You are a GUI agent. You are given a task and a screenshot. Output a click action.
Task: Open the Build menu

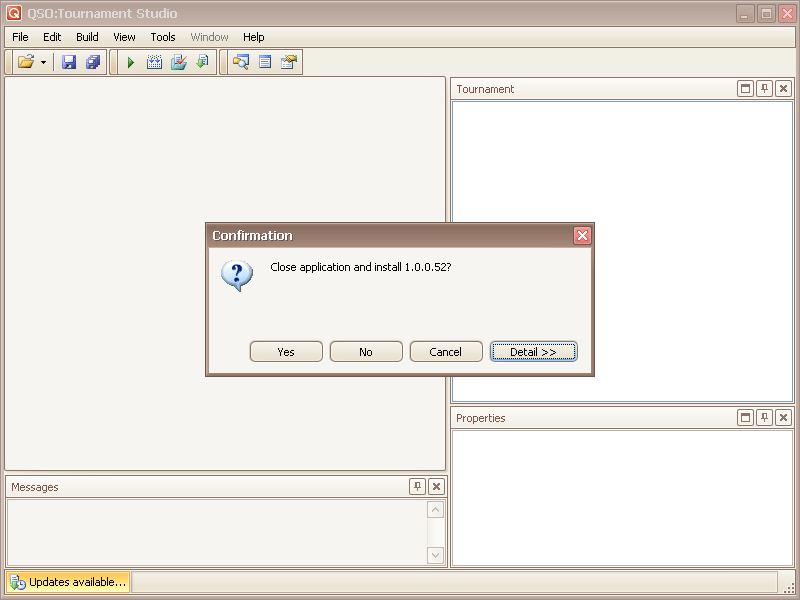pyautogui.click(x=87, y=37)
